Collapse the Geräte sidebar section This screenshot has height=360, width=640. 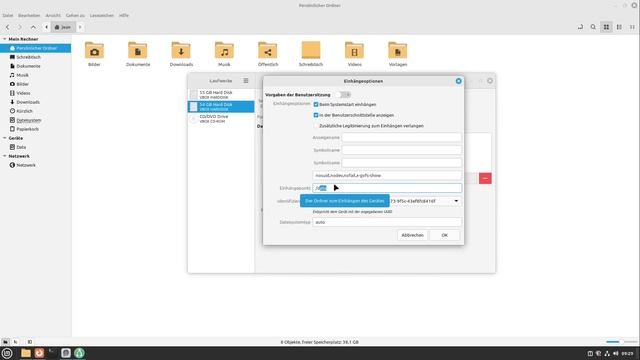click(4, 138)
